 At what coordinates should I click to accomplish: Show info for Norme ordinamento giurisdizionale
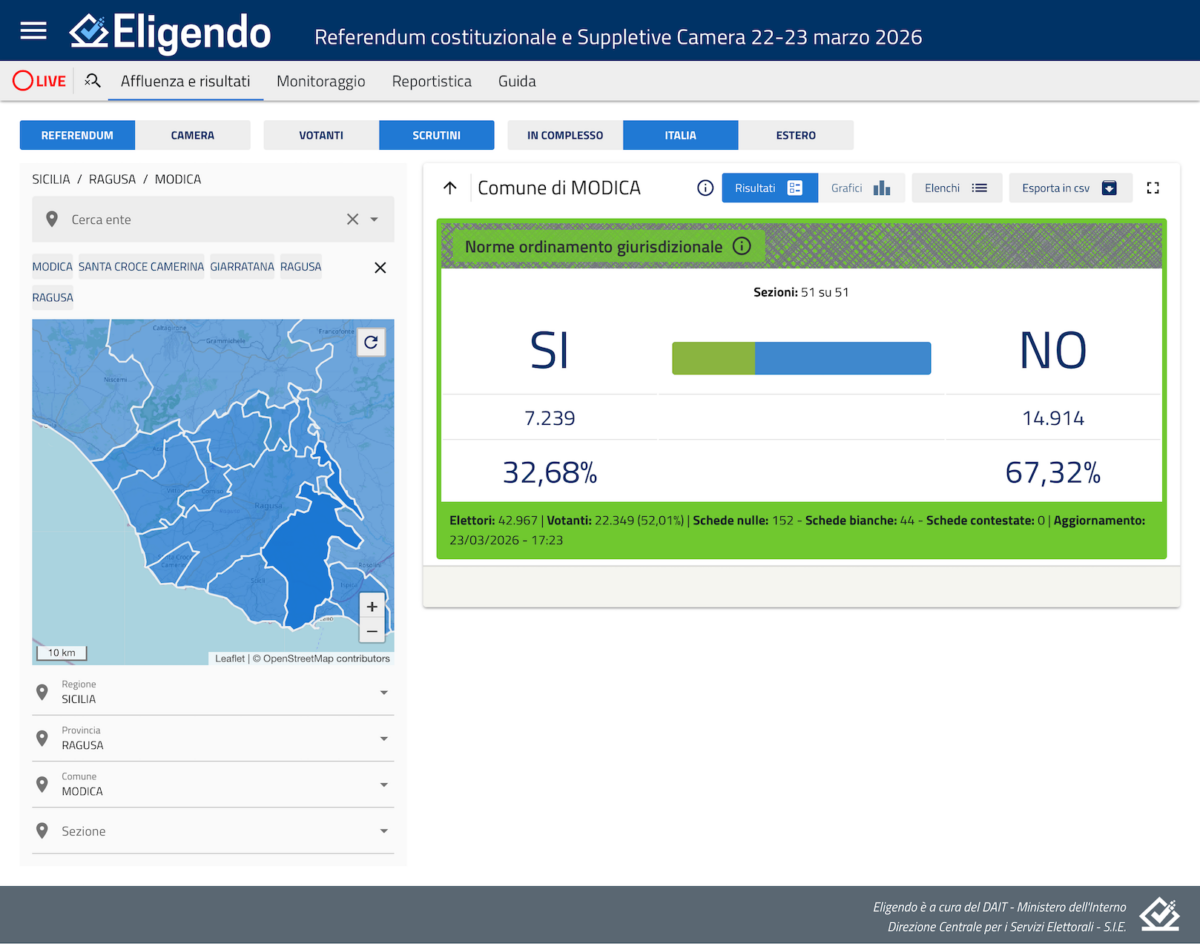tap(741, 246)
